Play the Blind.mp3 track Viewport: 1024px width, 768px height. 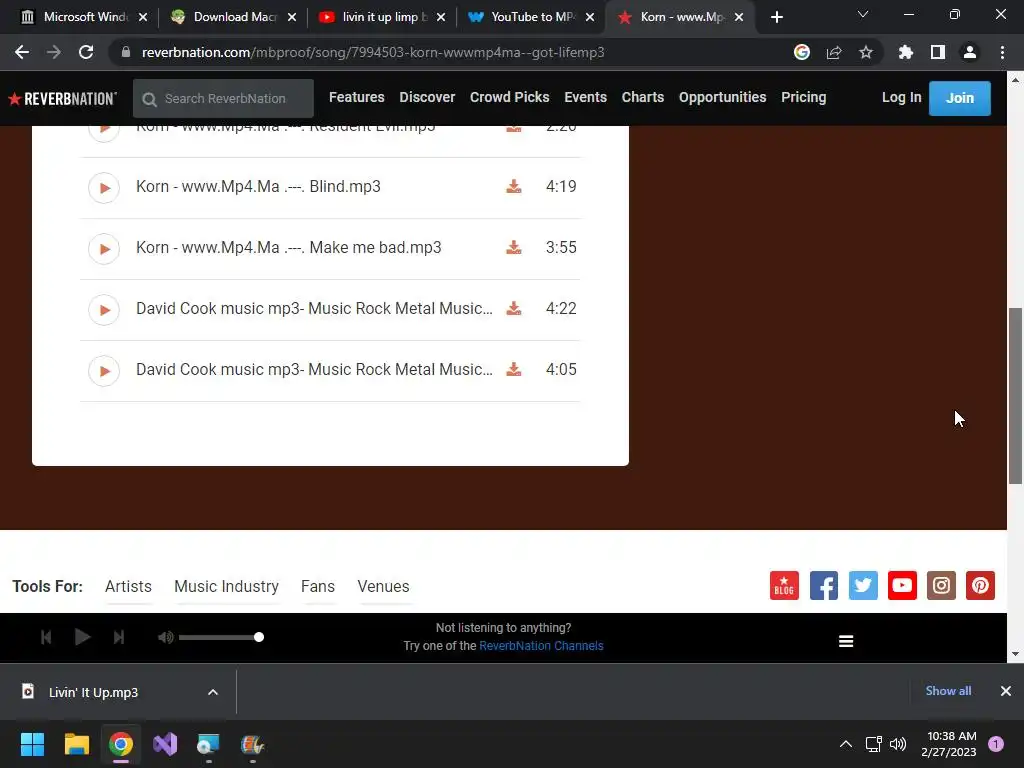(x=104, y=188)
